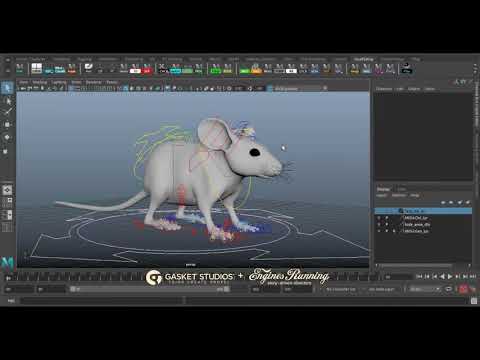480x360 pixels.
Task: Open animation preferences icon
Action: coord(473,289)
